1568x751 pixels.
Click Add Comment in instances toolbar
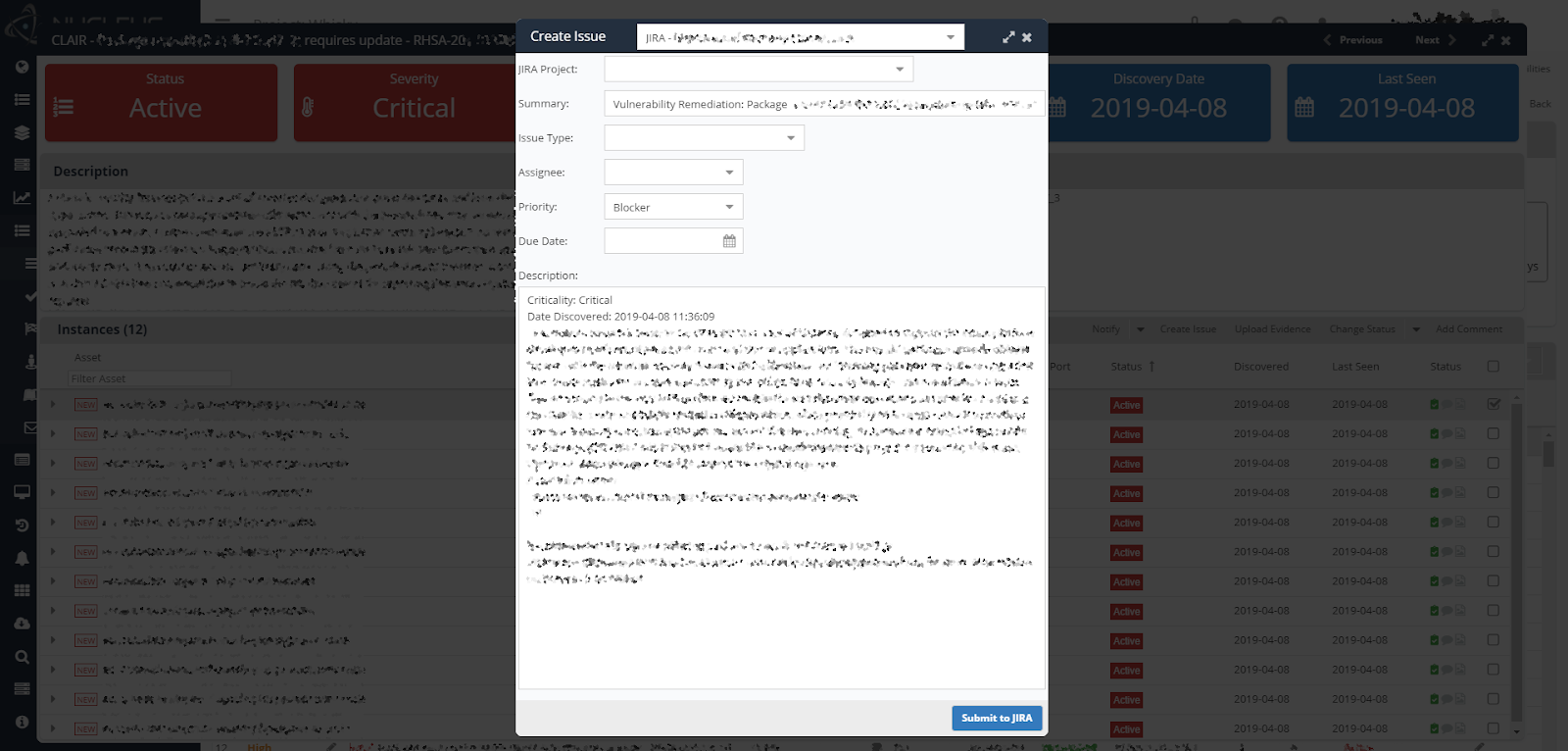coord(1468,329)
